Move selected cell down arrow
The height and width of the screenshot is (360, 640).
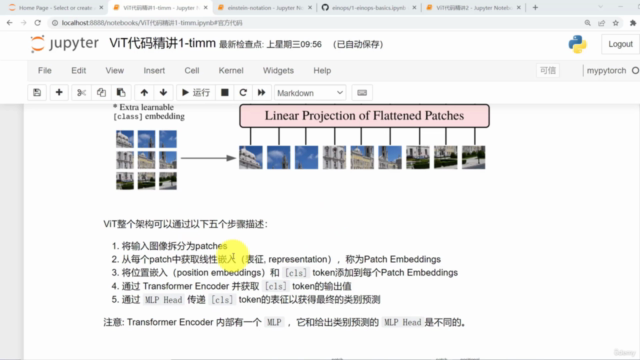(x=163, y=93)
